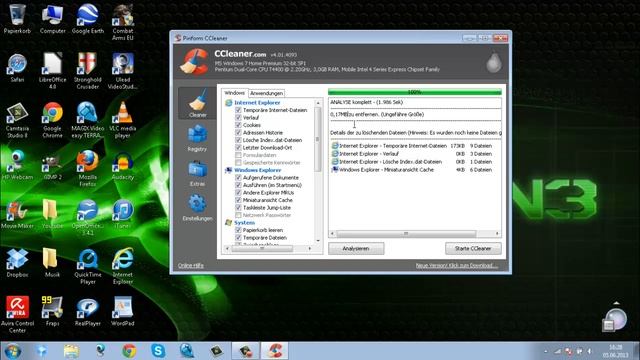Select Google Chrome desktop shortcut
Screen dimensions: 640x360
52,120
